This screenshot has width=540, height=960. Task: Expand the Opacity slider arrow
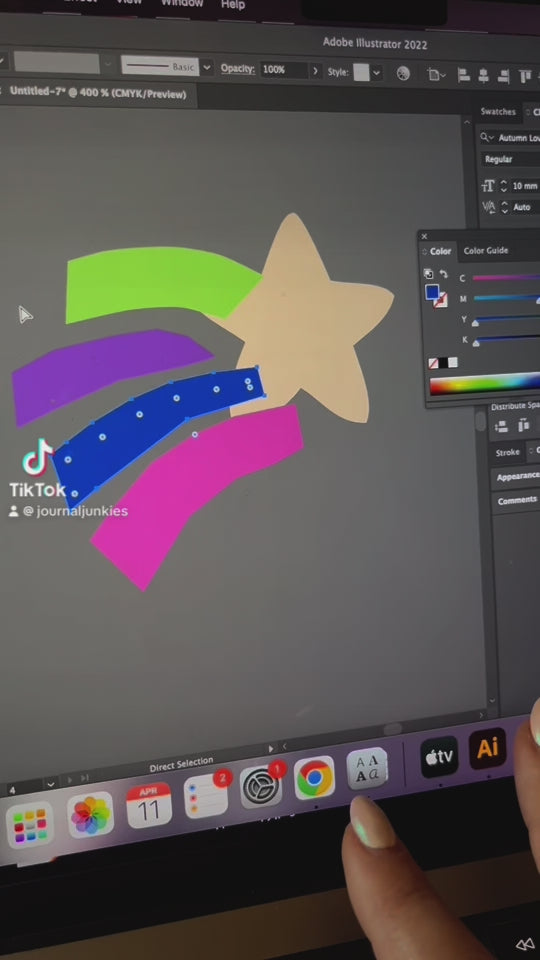pos(315,70)
